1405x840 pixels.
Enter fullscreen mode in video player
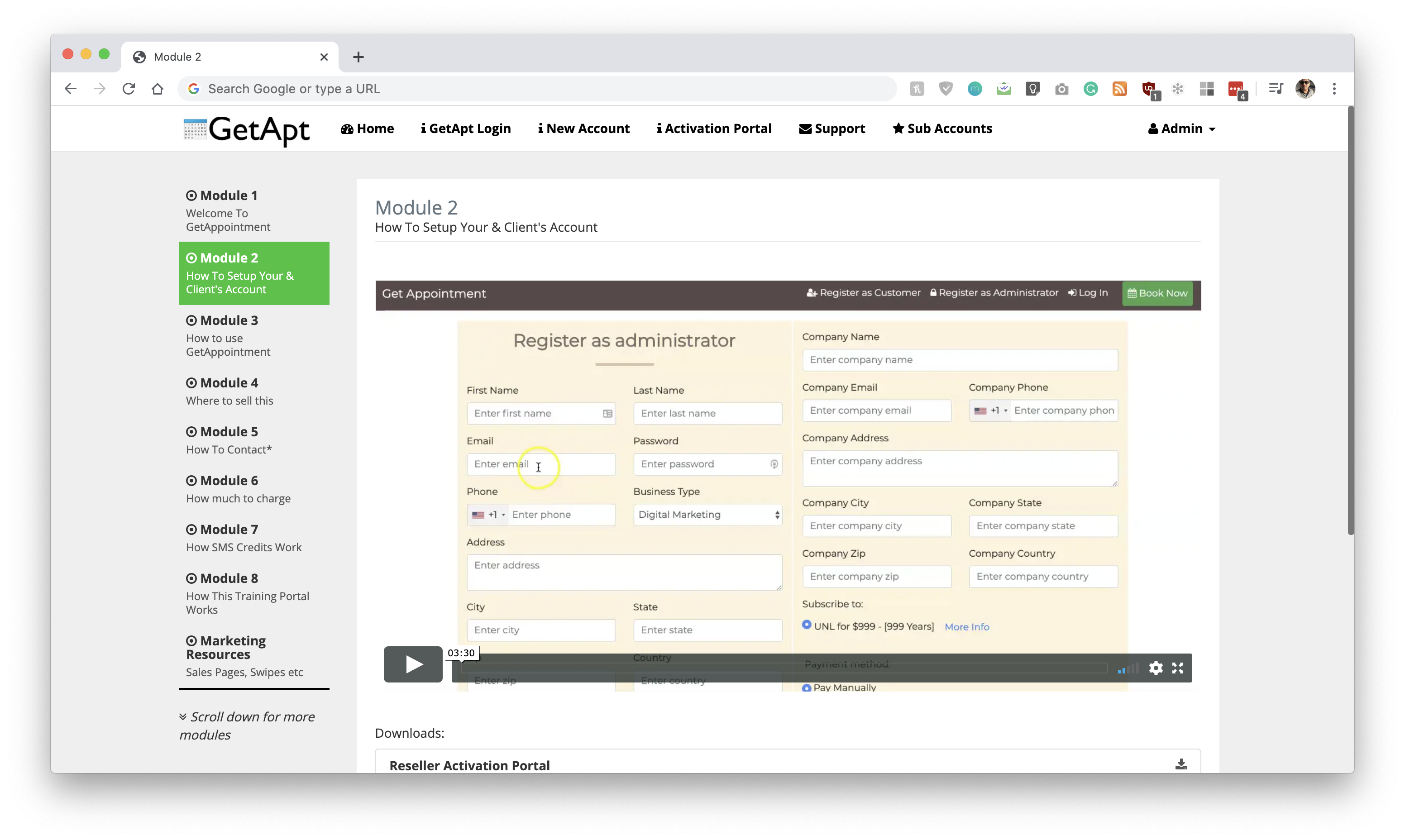click(x=1178, y=668)
